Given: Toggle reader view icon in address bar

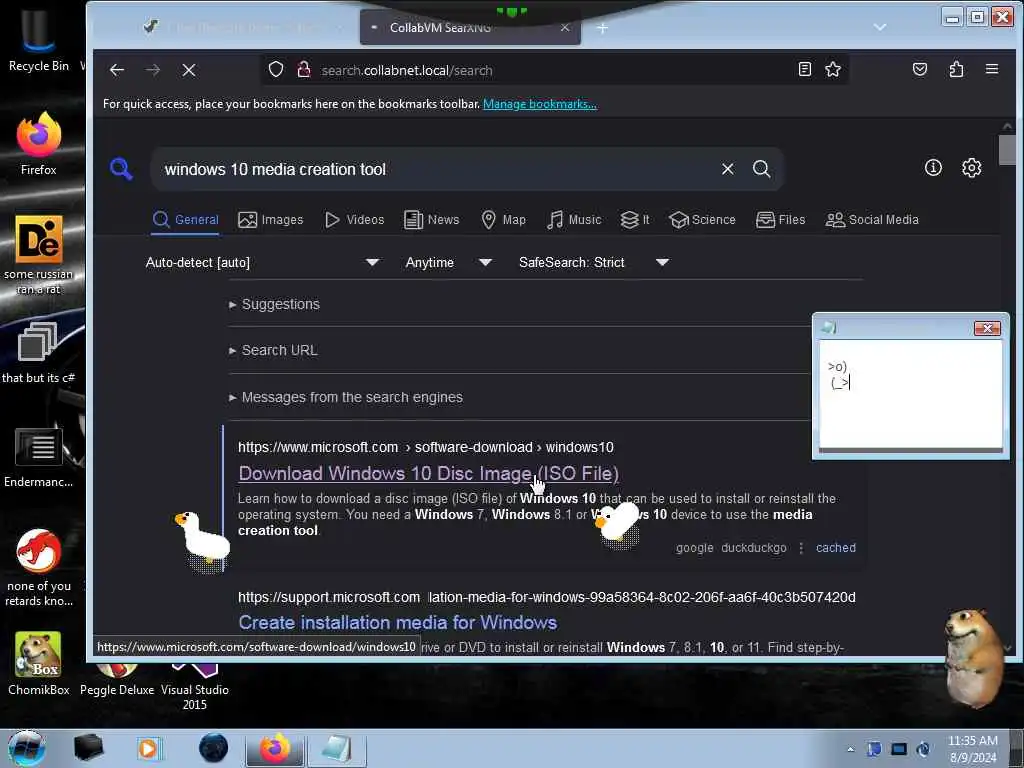Looking at the screenshot, I should (x=805, y=69).
